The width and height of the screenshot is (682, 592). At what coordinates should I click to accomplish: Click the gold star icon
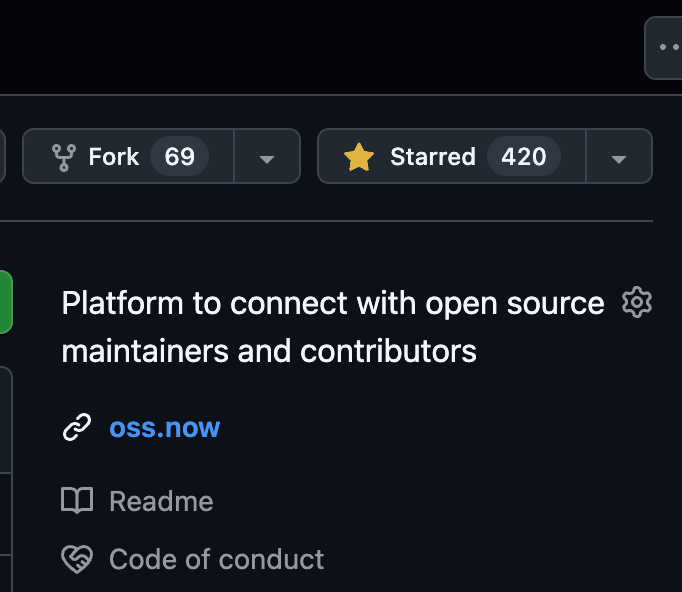[x=359, y=157]
